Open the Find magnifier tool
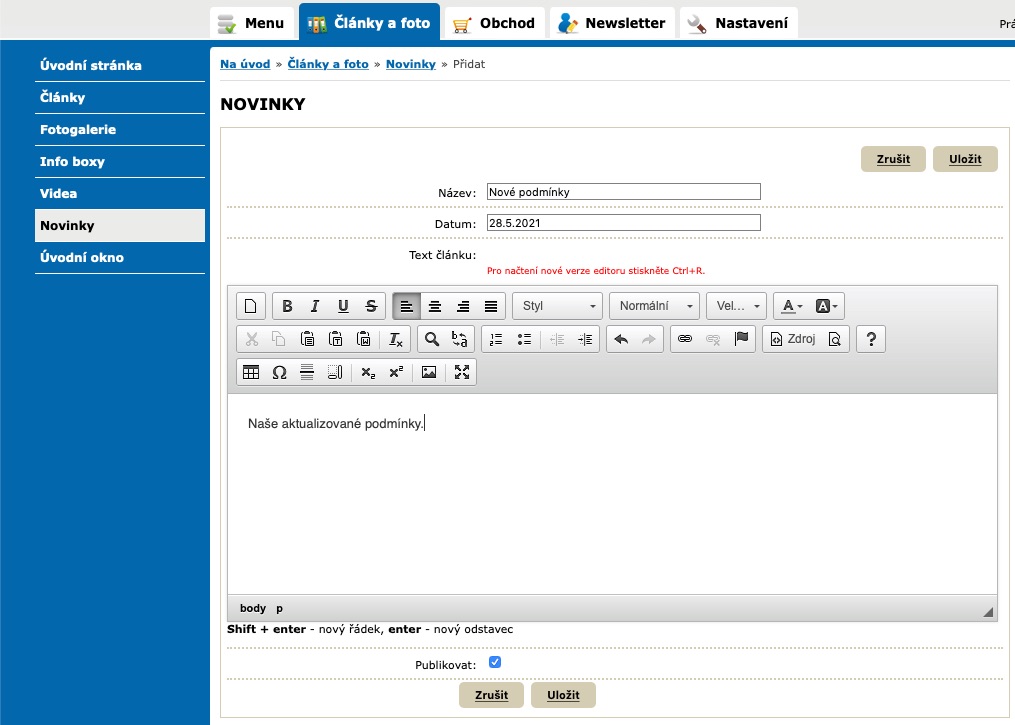 pyautogui.click(x=432, y=339)
